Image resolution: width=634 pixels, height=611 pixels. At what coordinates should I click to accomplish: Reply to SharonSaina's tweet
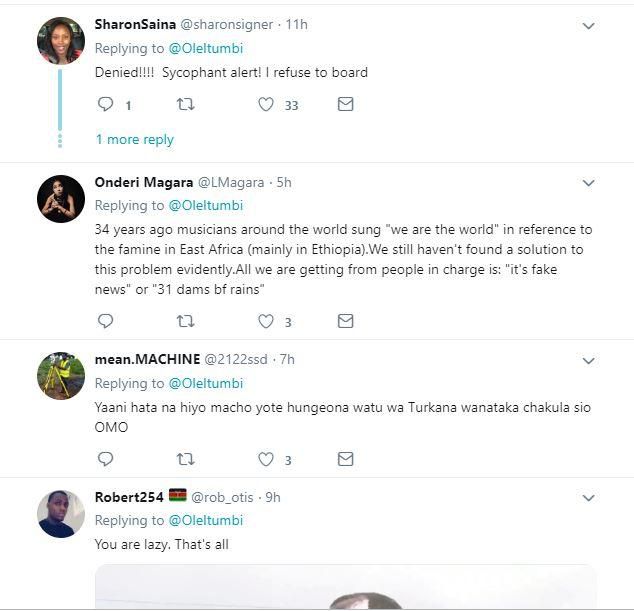[x=106, y=104]
